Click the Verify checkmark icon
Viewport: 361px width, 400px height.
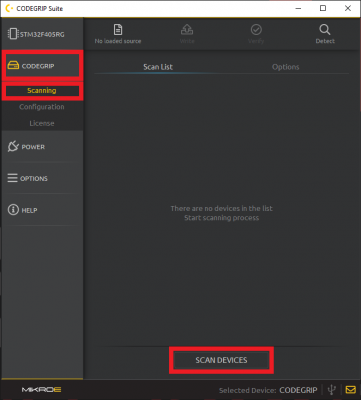pos(256,30)
